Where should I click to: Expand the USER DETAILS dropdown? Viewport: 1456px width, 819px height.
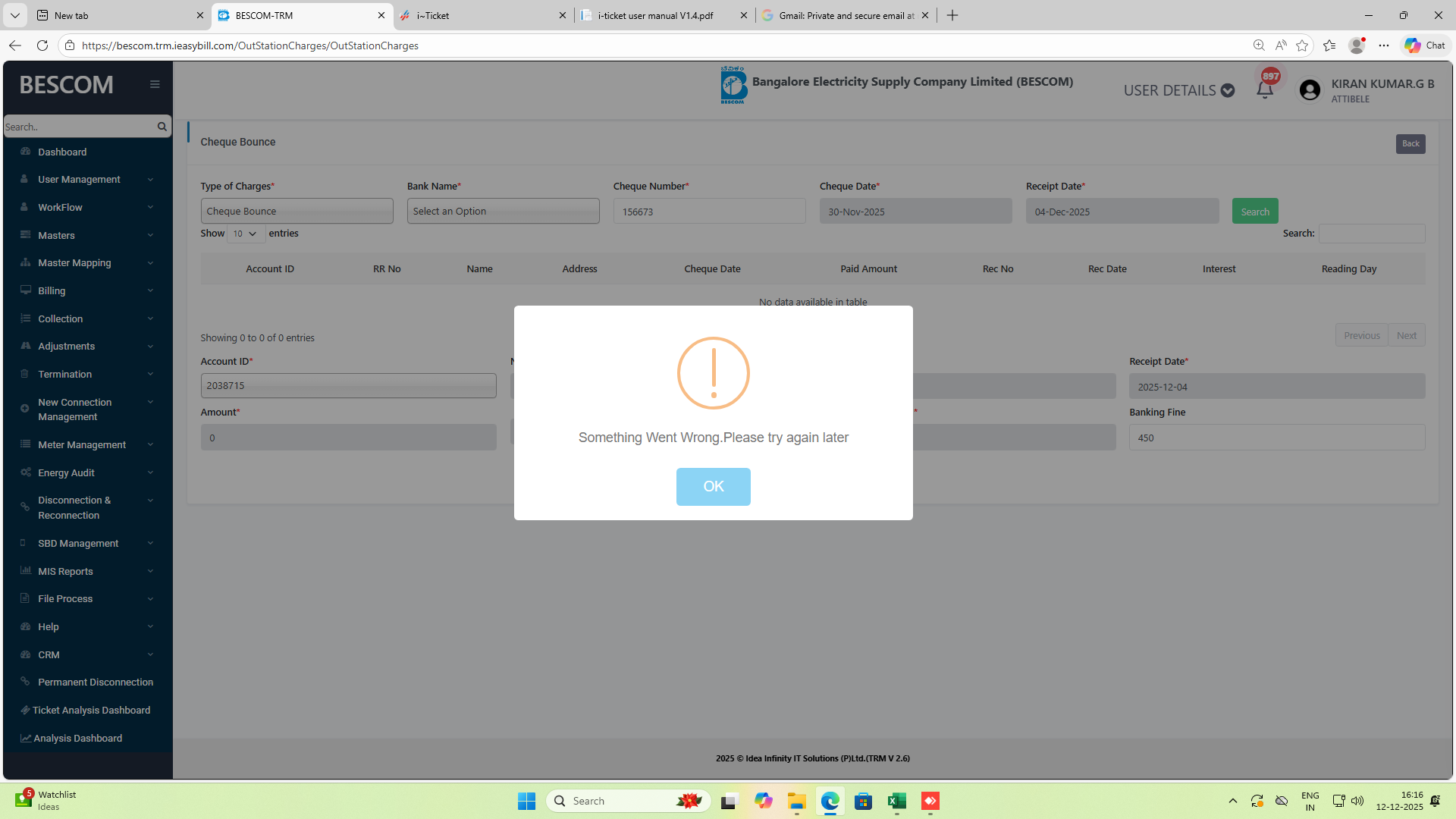point(1178,90)
